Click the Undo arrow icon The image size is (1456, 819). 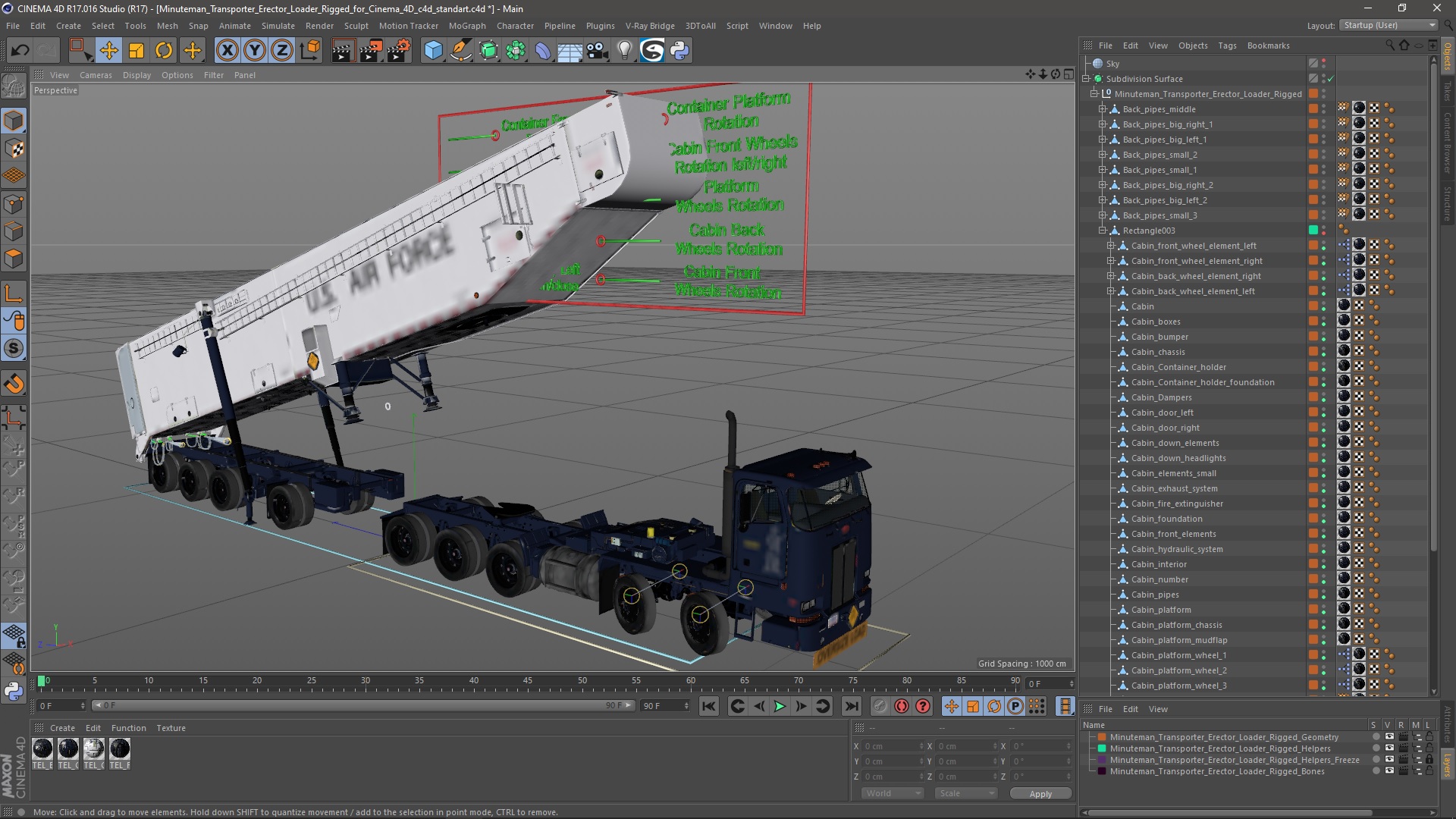(20, 51)
